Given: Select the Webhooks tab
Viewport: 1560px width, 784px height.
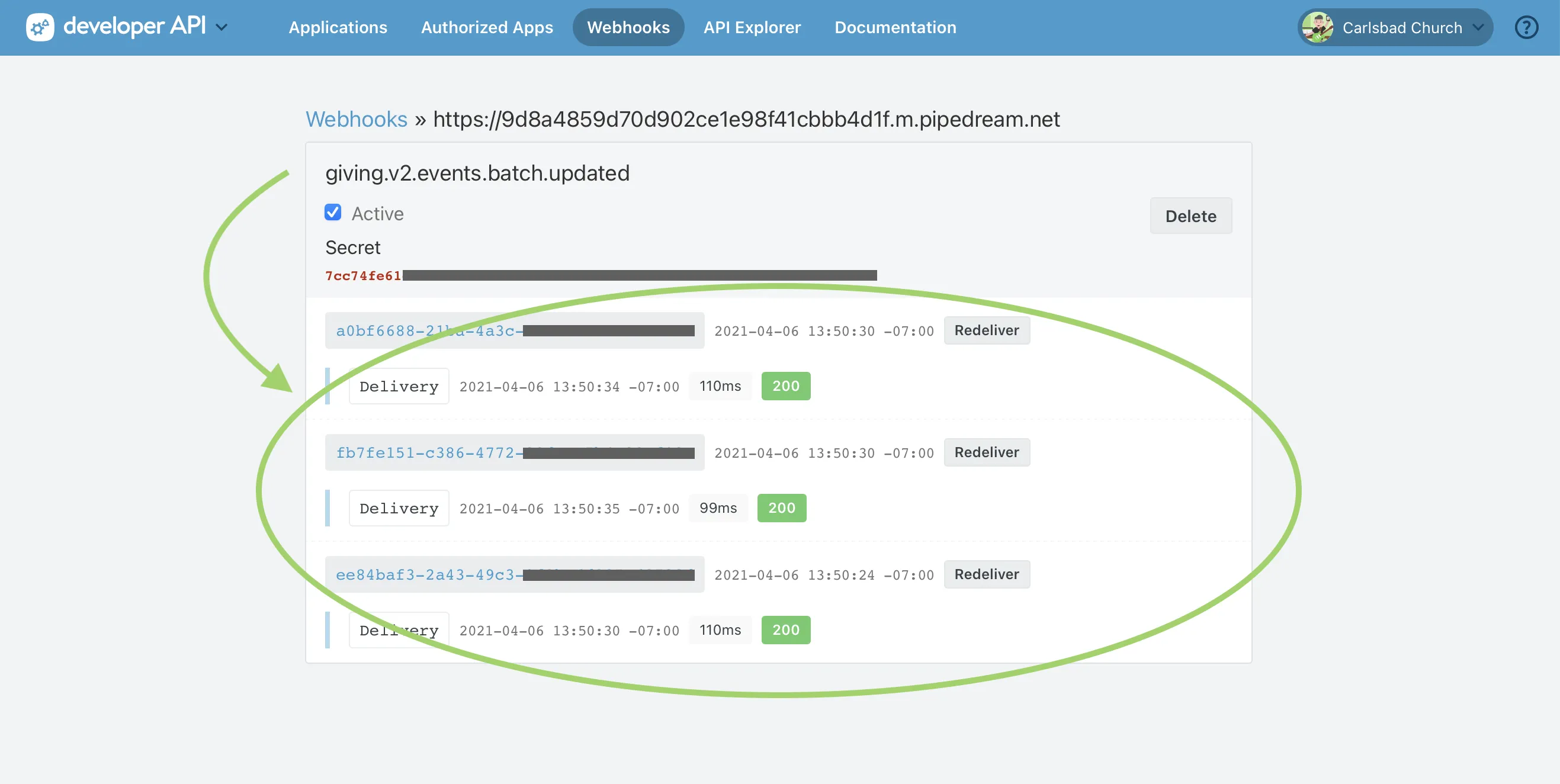Looking at the screenshot, I should pyautogui.click(x=628, y=27).
